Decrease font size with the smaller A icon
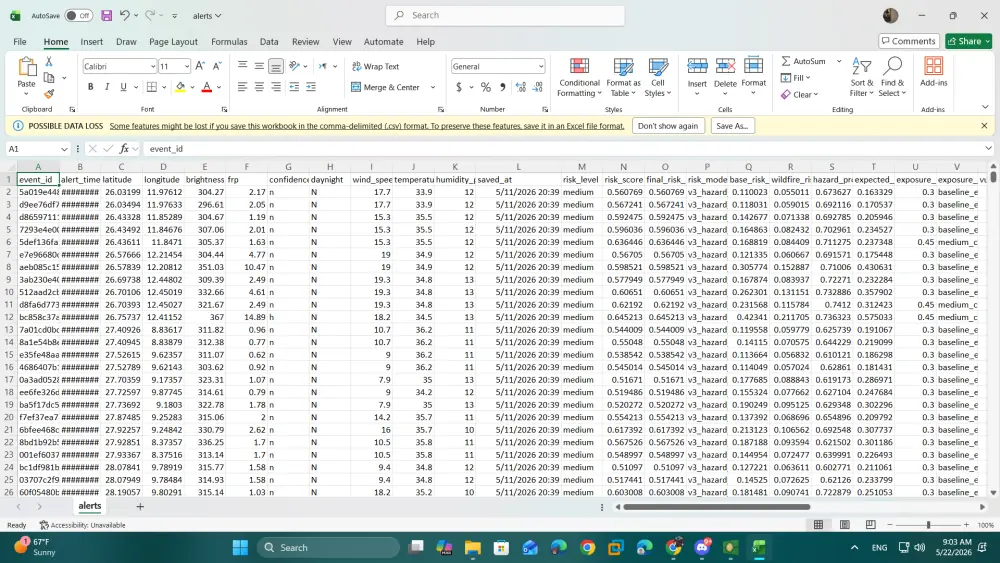Image resolution: width=1000 pixels, height=563 pixels. pos(217,66)
